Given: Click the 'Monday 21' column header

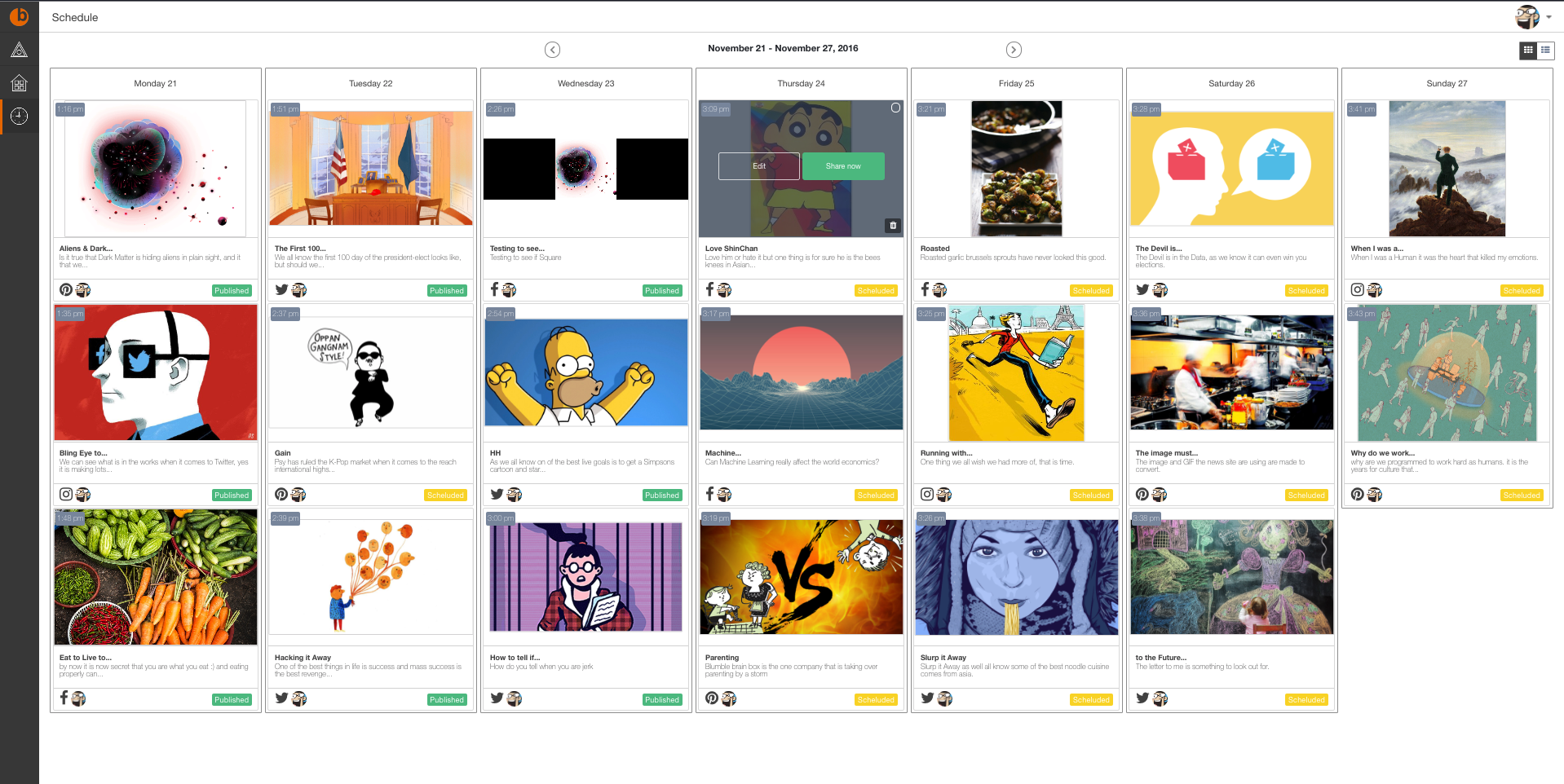Looking at the screenshot, I should tap(156, 84).
